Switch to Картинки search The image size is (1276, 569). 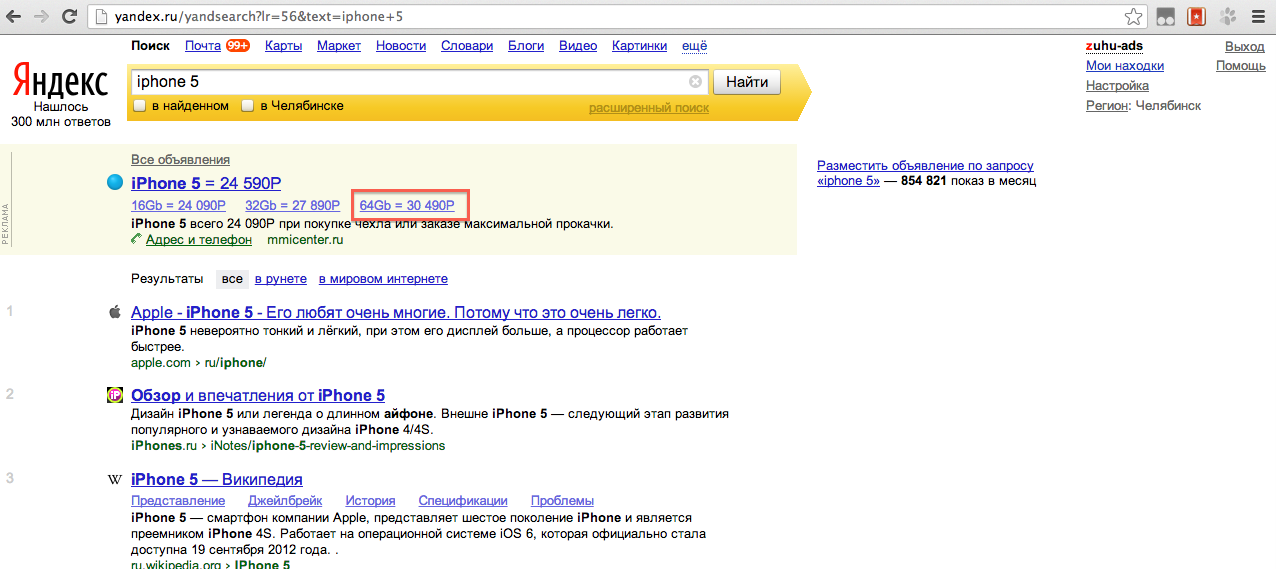(x=639, y=46)
